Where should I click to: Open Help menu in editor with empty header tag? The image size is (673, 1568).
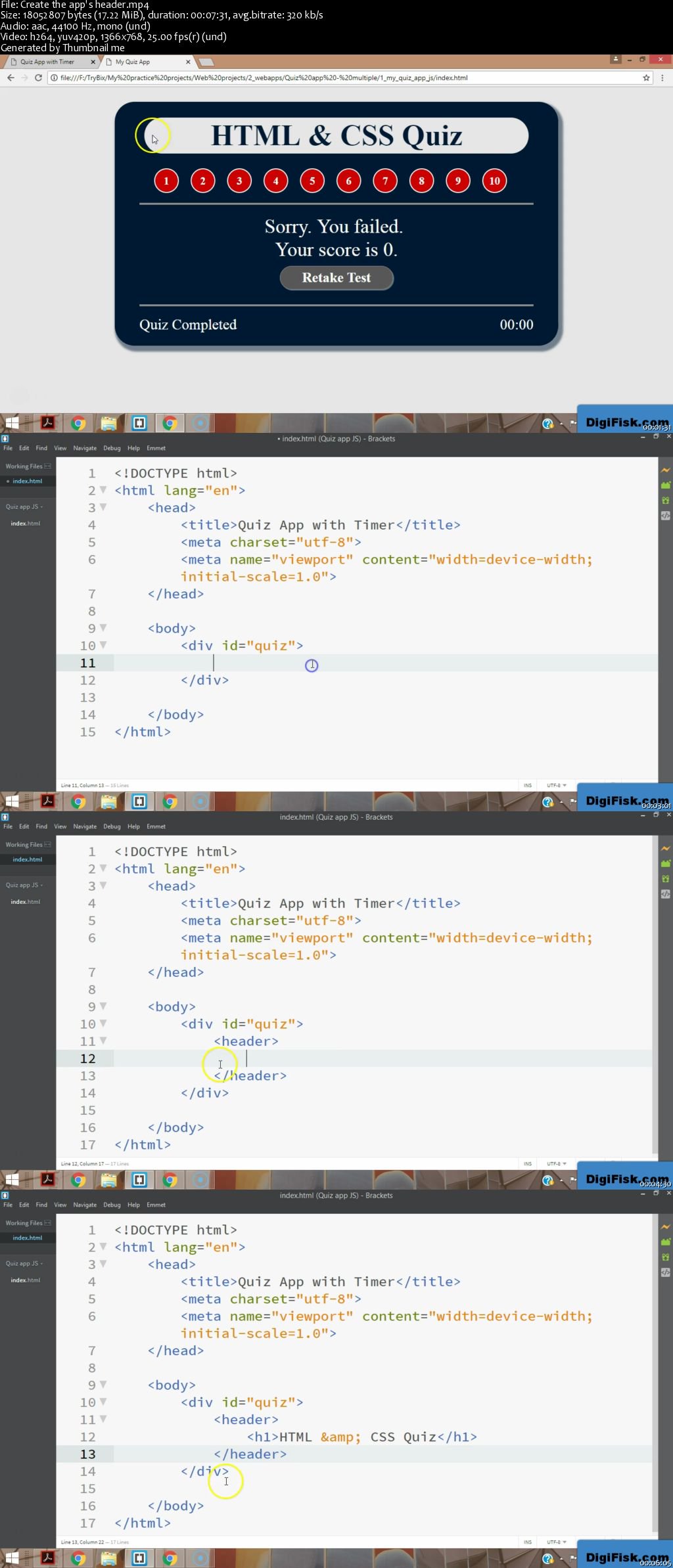[x=133, y=826]
